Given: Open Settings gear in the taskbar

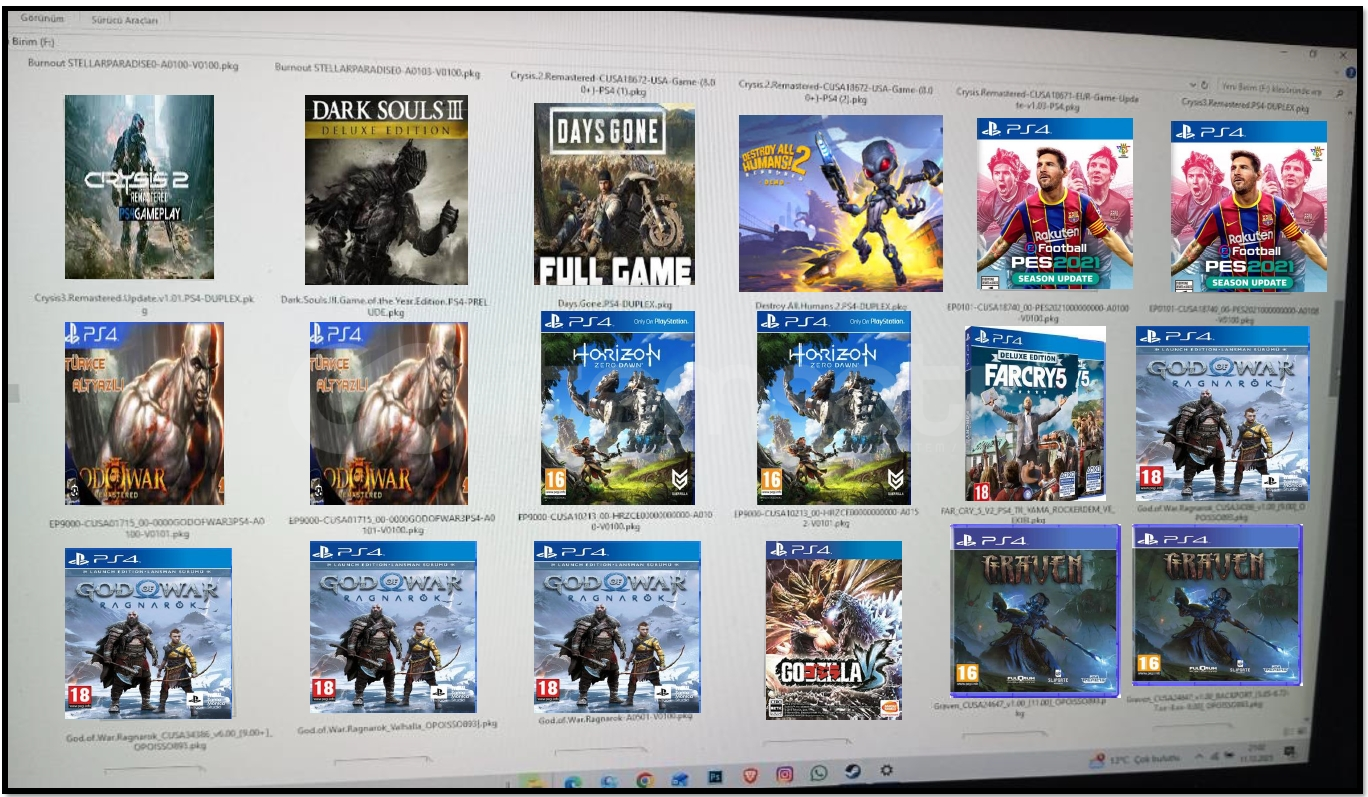Looking at the screenshot, I should coord(886,771).
